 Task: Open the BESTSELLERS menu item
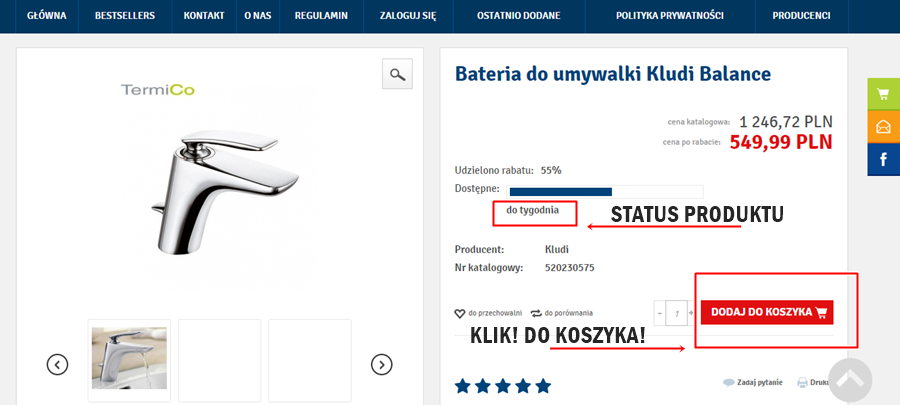point(126,17)
